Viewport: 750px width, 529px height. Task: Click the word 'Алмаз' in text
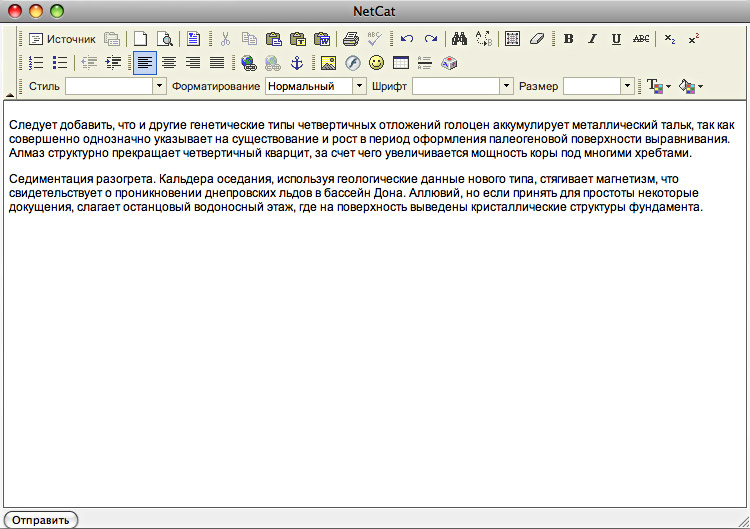tap(27, 153)
